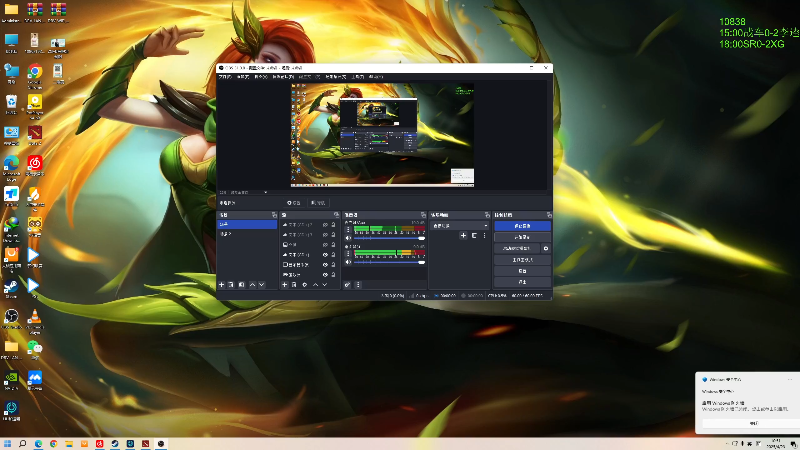Toggle visibility eye of the fourth source row
800x450 pixels.
tap(325, 255)
